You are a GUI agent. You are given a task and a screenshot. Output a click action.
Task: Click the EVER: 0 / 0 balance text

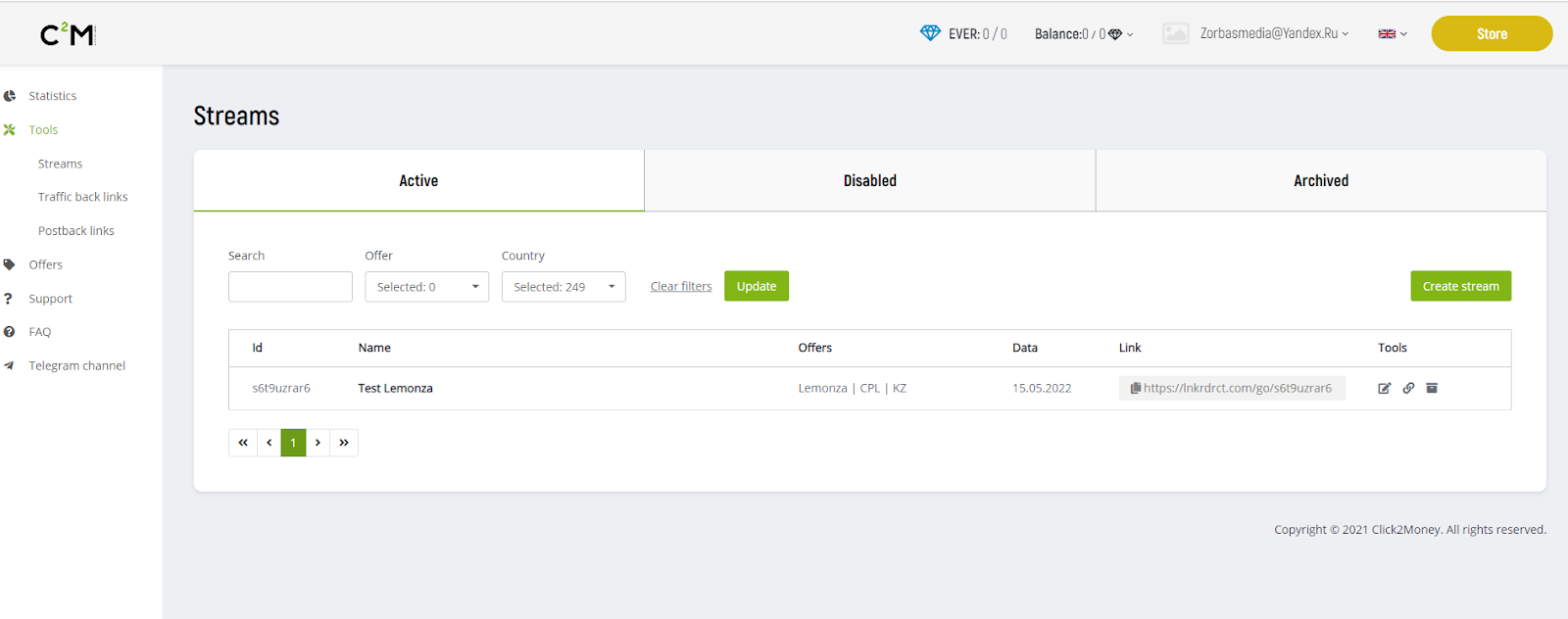(978, 33)
